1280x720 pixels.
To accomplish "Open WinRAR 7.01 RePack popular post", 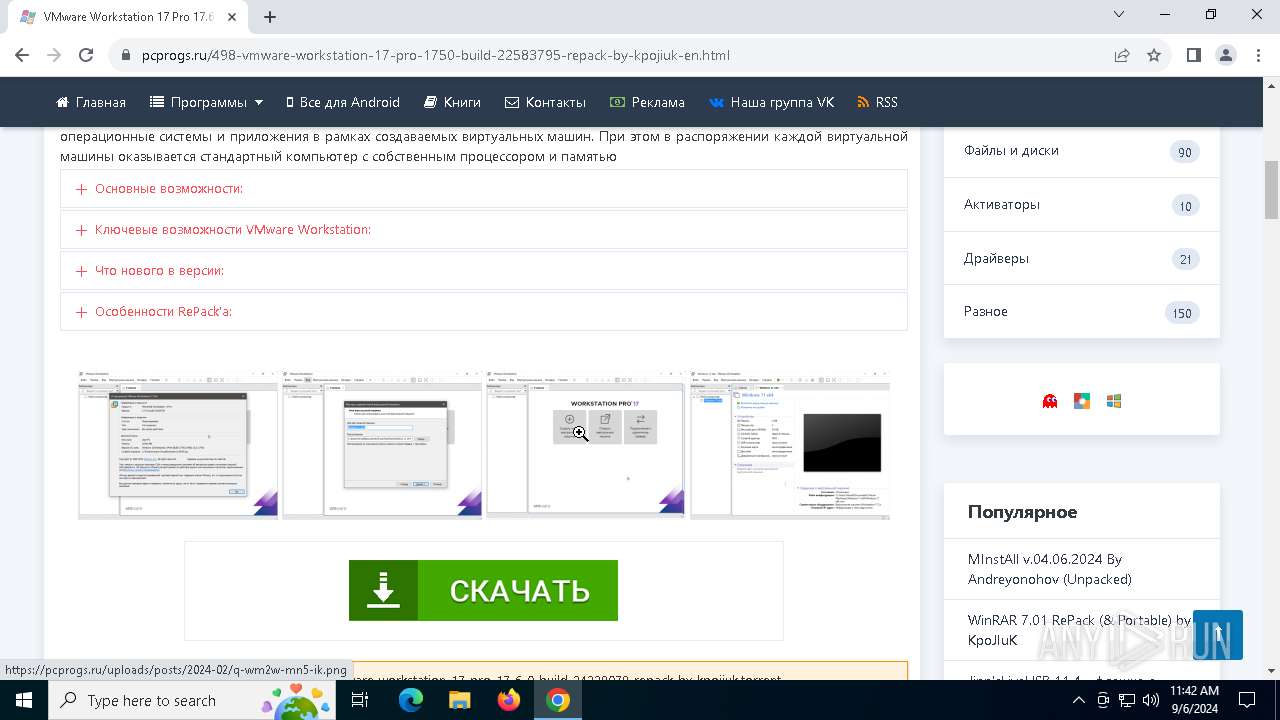I will [x=1078, y=630].
